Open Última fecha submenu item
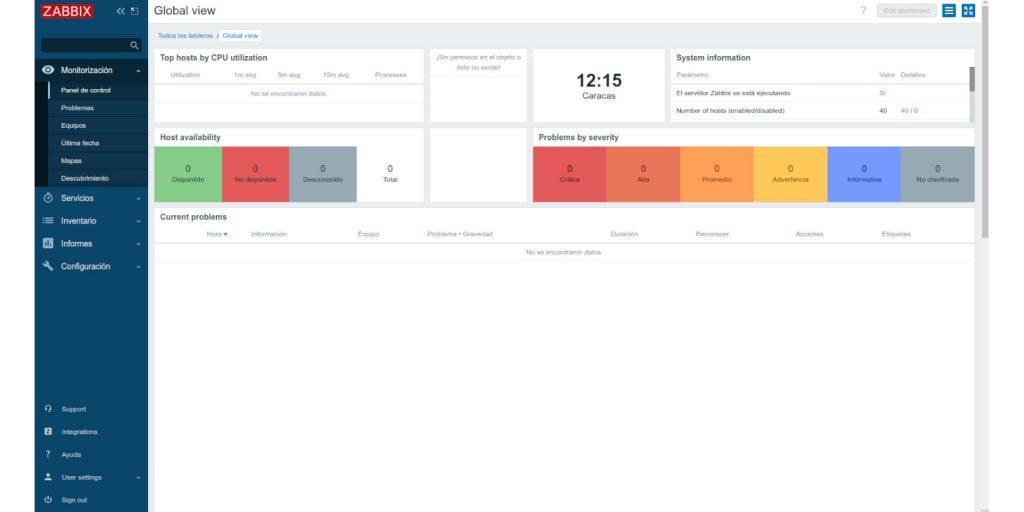This screenshot has width=1024, height=512. point(80,143)
